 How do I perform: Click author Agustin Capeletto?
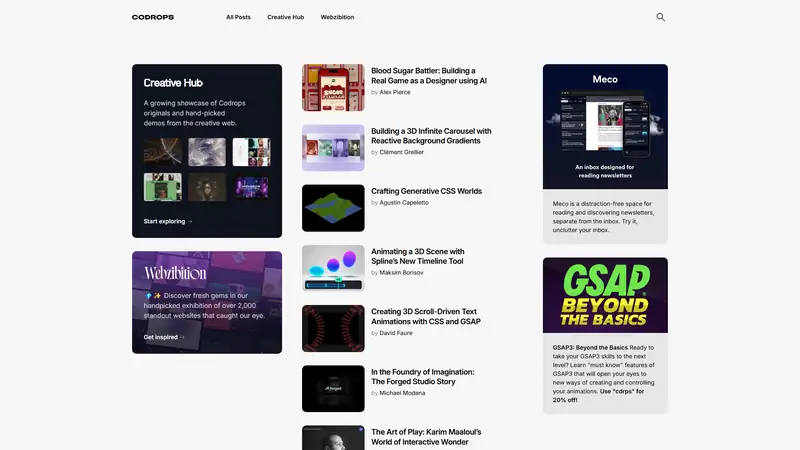pyautogui.click(x=404, y=203)
